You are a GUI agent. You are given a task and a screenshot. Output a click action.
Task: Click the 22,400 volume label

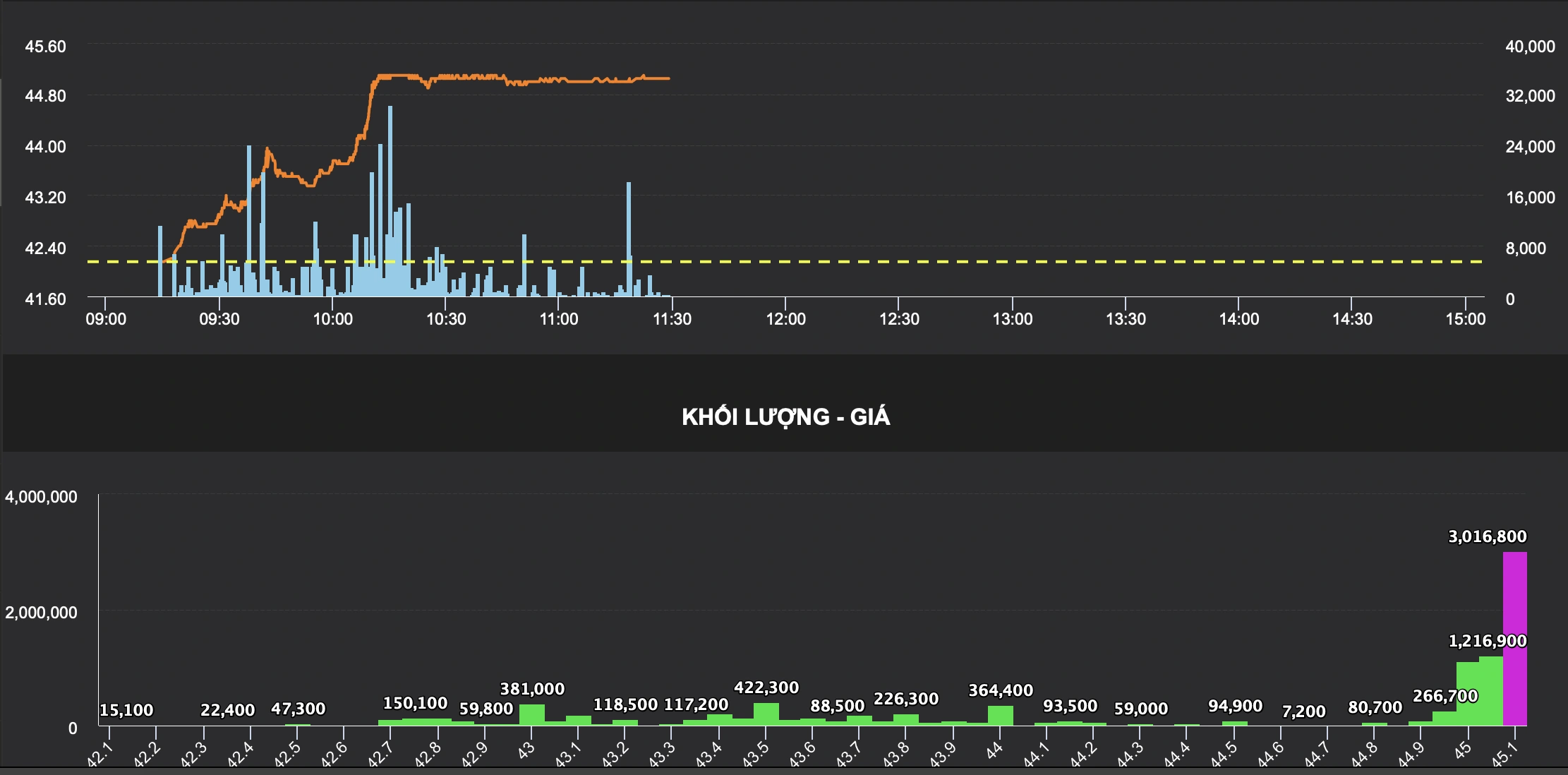point(227,710)
